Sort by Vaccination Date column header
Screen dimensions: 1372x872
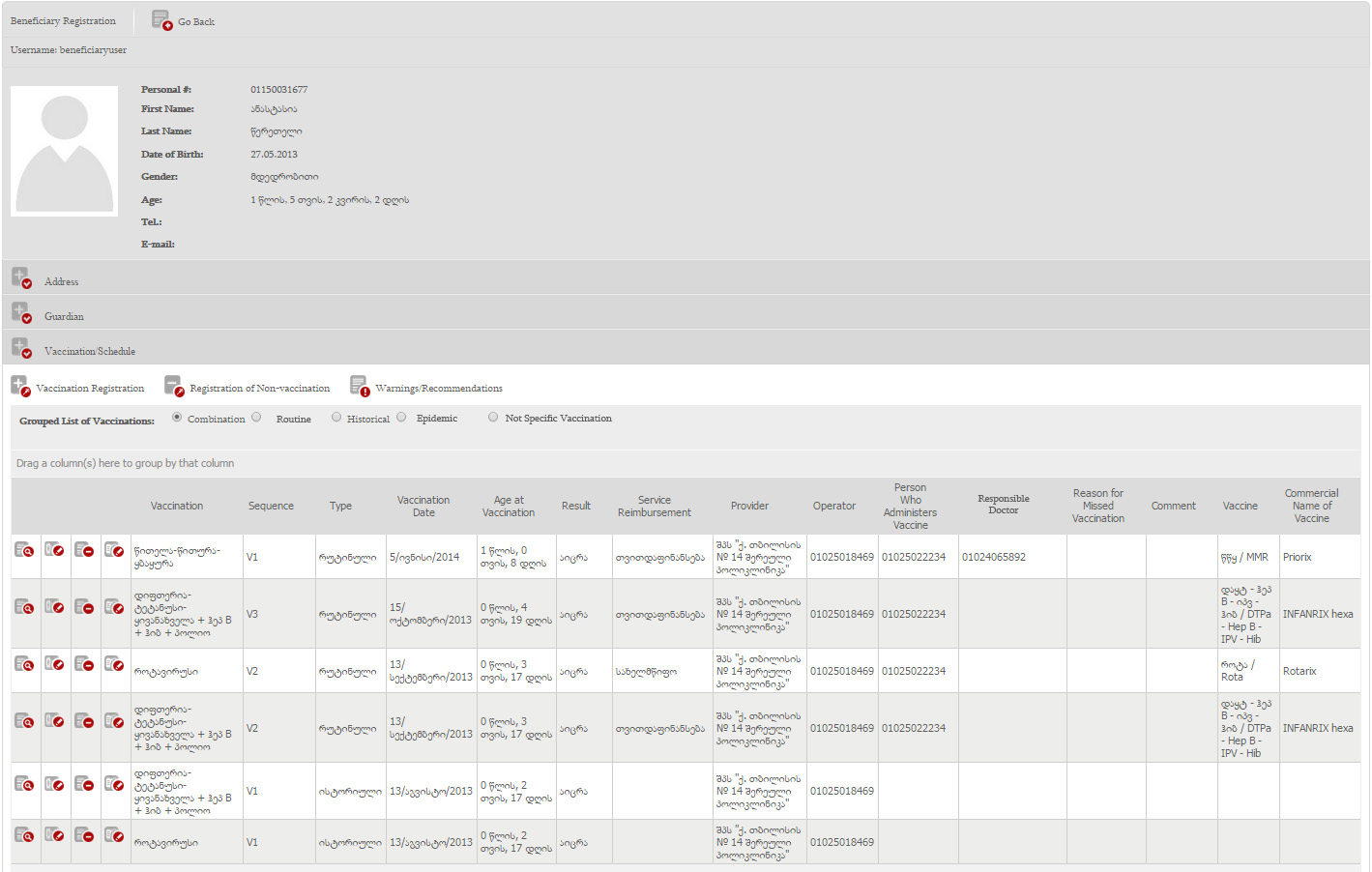[x=423, y=506]
